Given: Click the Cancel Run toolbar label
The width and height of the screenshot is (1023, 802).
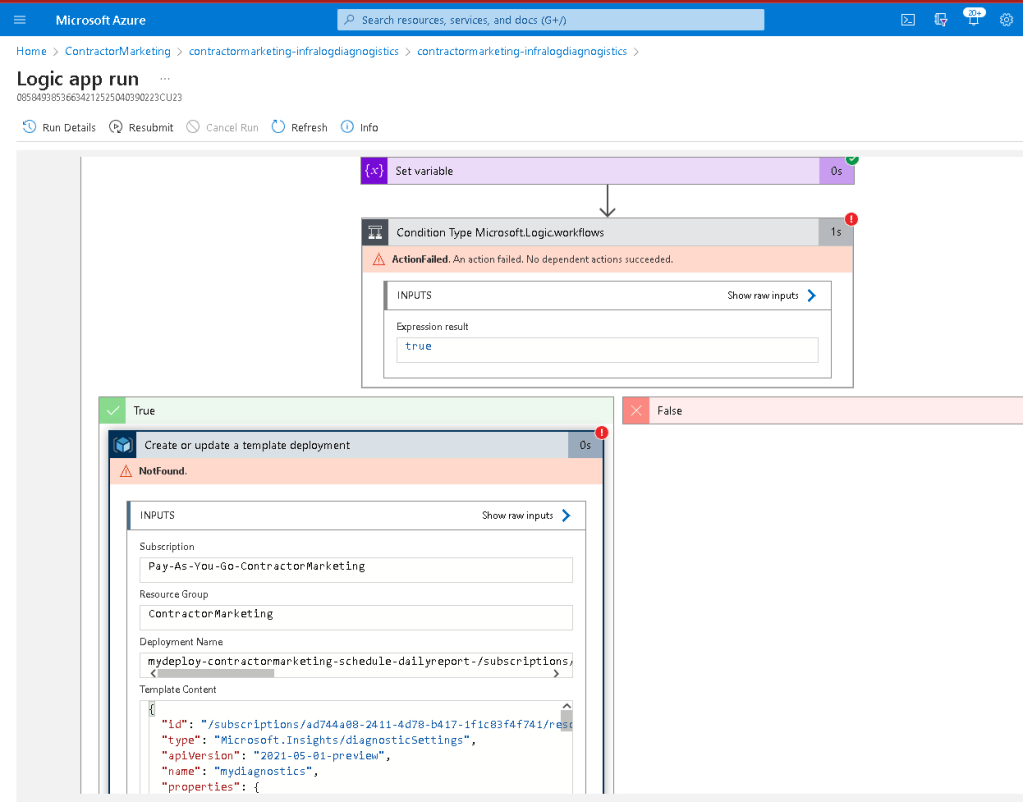Looking at the screenshot, I should [x=232, y=127].
